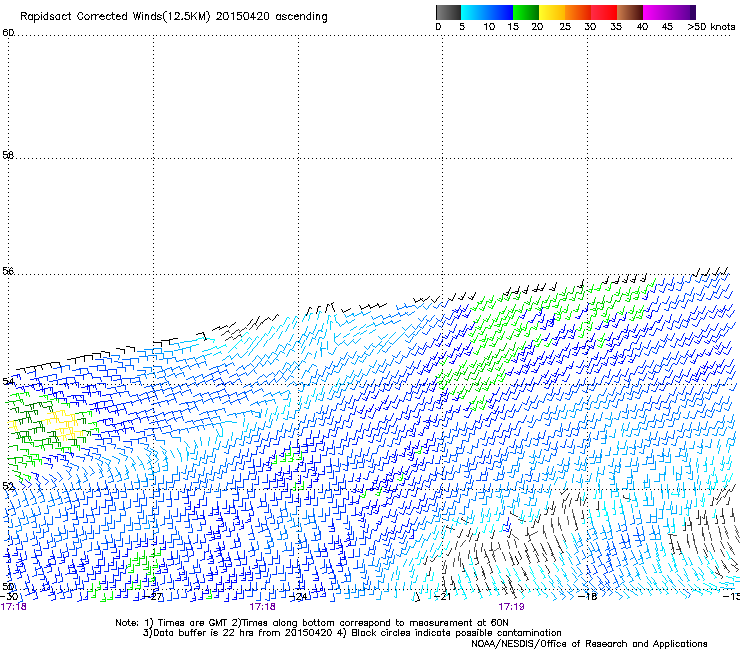
Task: Click the '17:18' time label beneath -30 longitude
Action: pyautogui.click(x=13, y=607)
